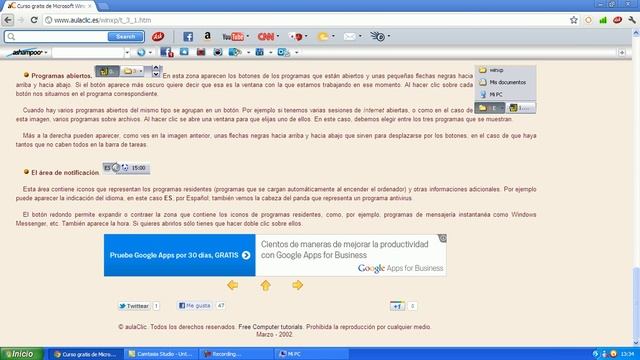
Task: Switch to Mi PC taskbar button
Action: click(x=311, y=354)
